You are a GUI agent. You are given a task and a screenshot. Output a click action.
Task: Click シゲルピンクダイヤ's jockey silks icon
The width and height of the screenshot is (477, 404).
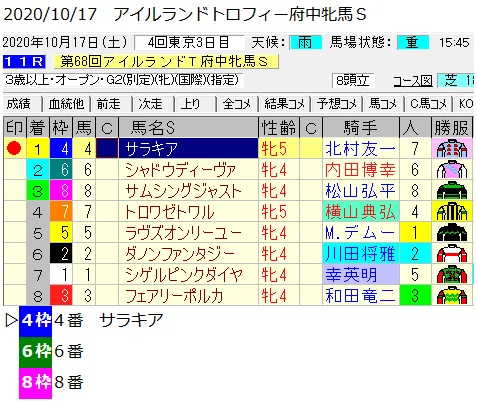tap(452, 274)
